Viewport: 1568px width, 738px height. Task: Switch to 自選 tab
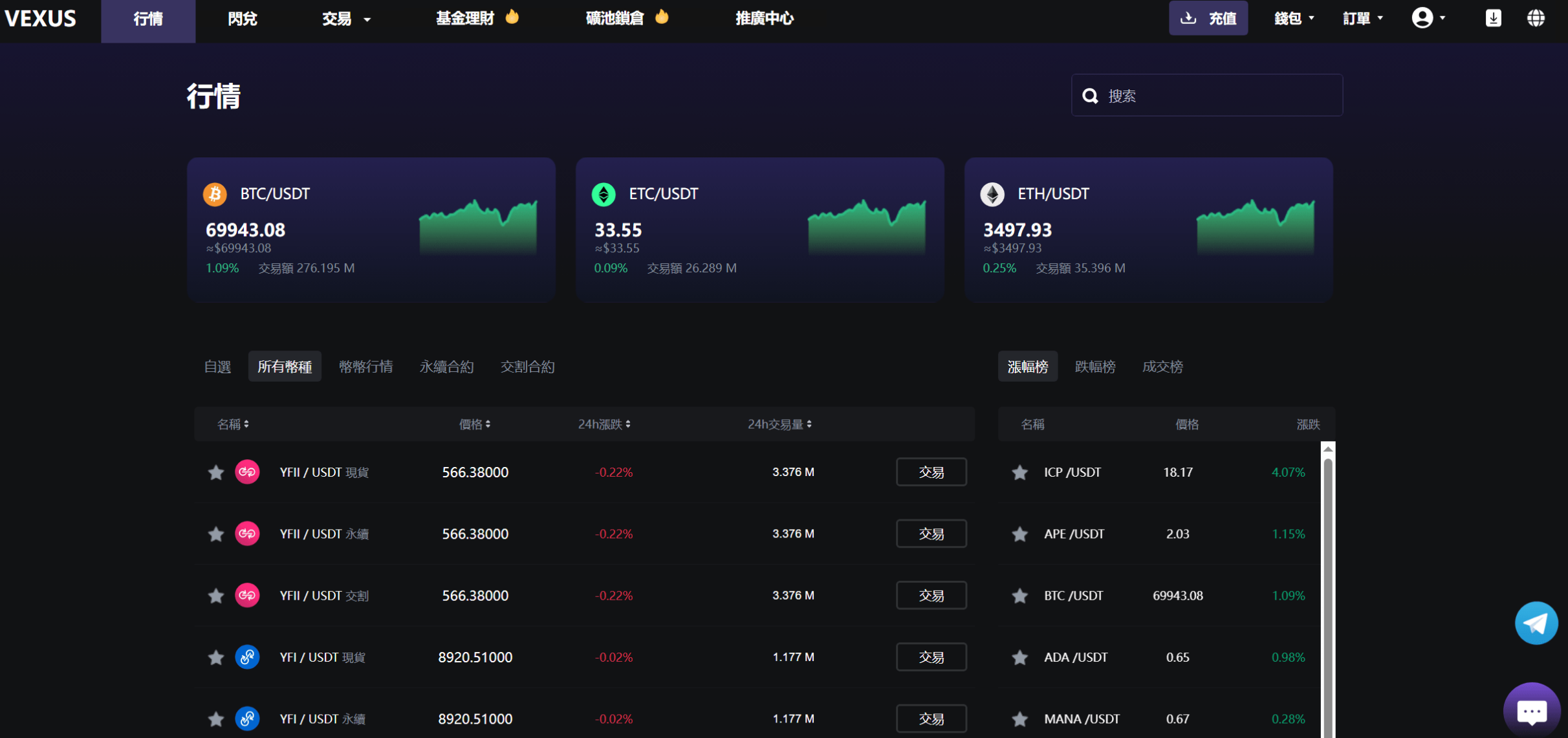pos(217,367)
